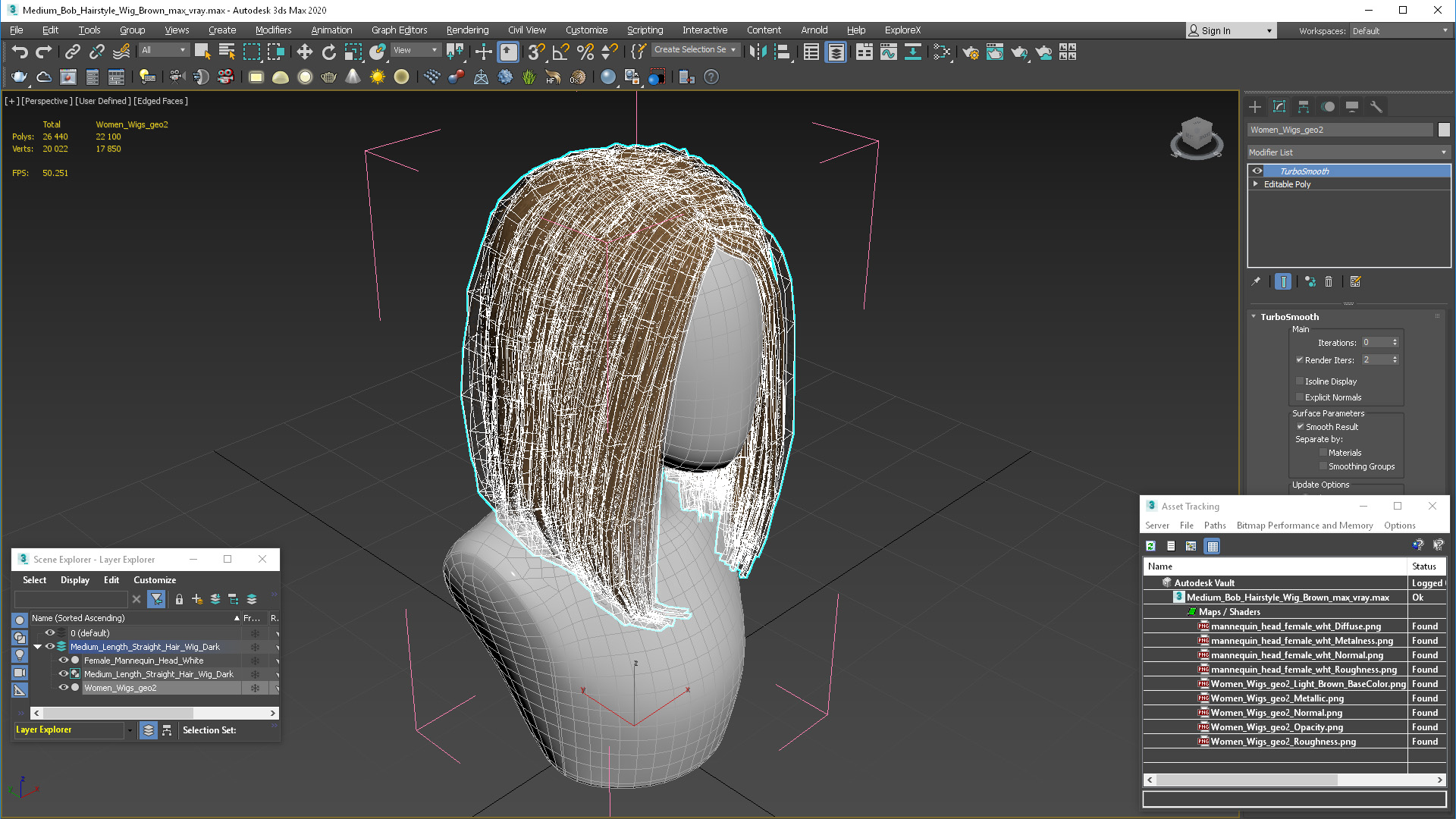Activate the Bind to Space Warp tool
Viewport: 1456px width, 819px height.
[x=121, y=52]
